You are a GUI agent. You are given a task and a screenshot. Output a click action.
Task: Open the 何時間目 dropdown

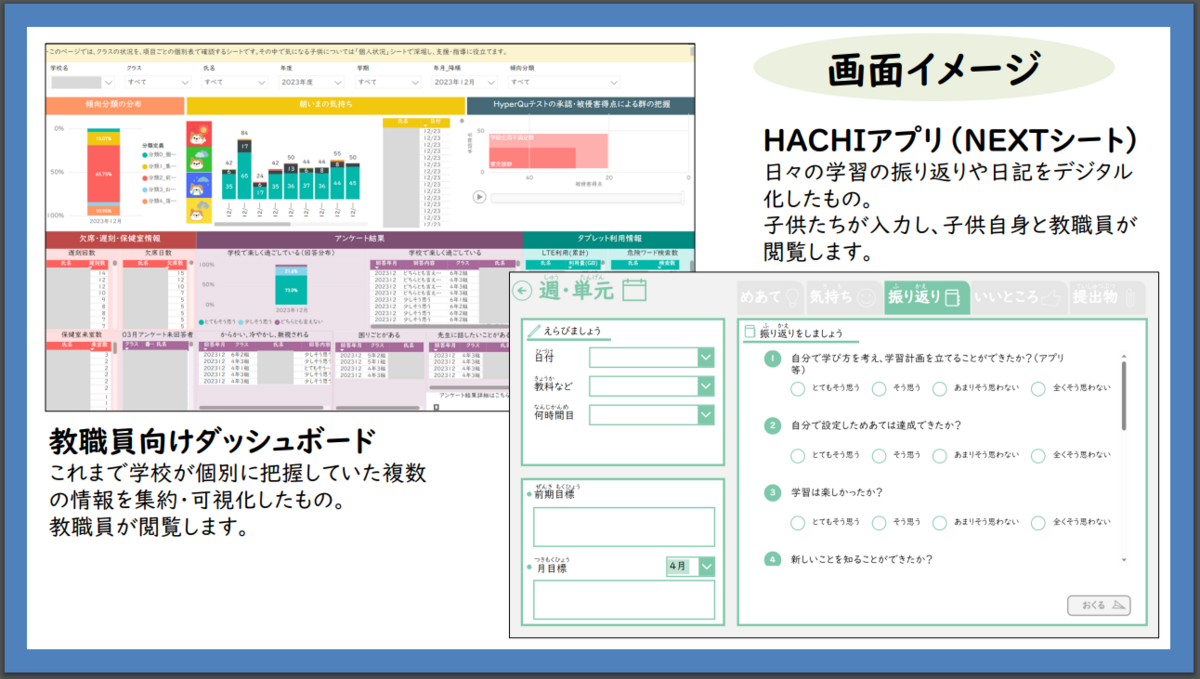(x=652, y=415)
